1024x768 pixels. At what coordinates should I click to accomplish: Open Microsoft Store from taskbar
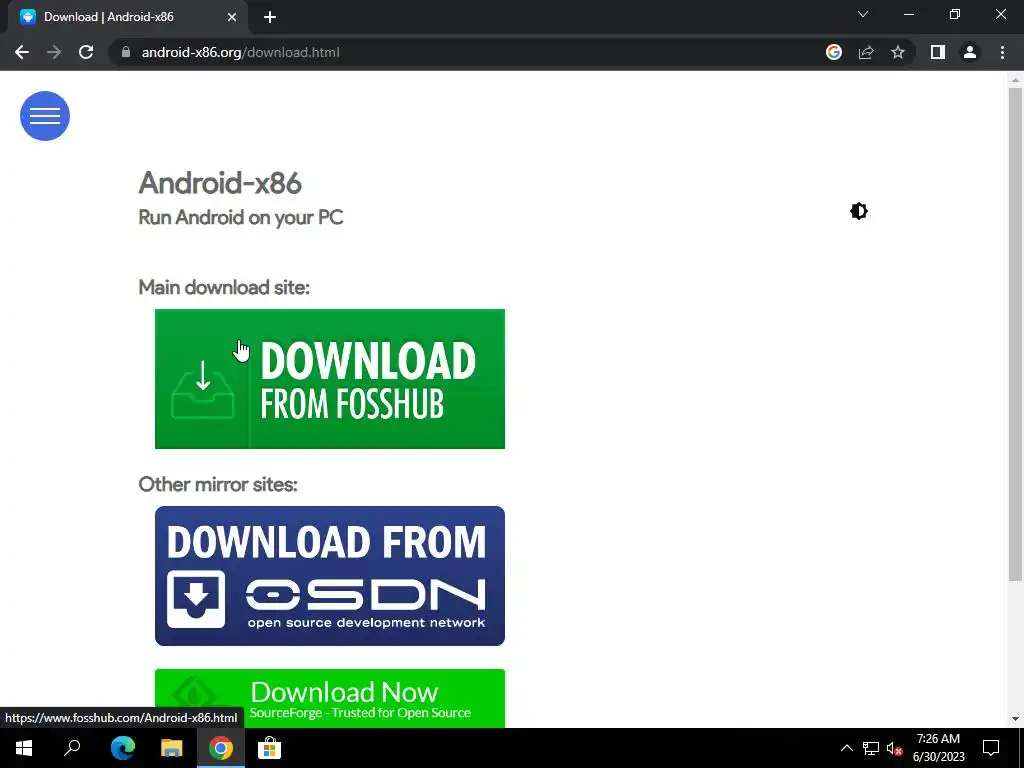(269, 748)
